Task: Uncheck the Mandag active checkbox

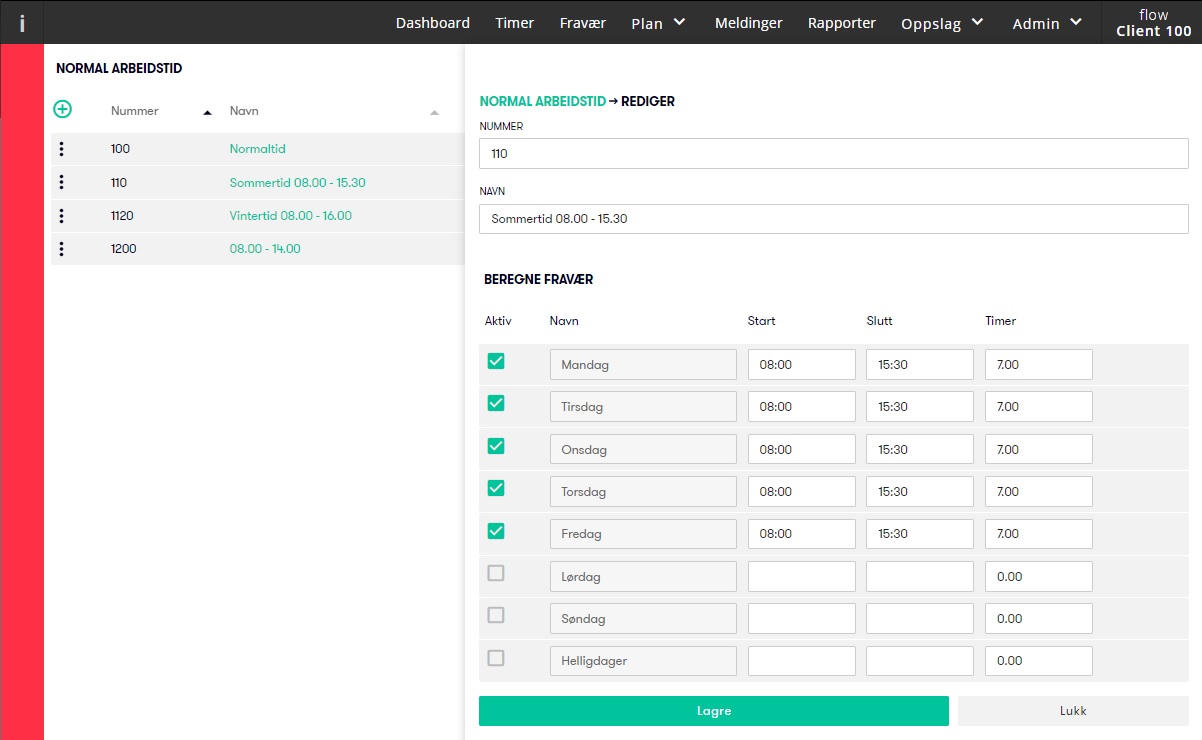Action: pos(496,361)
